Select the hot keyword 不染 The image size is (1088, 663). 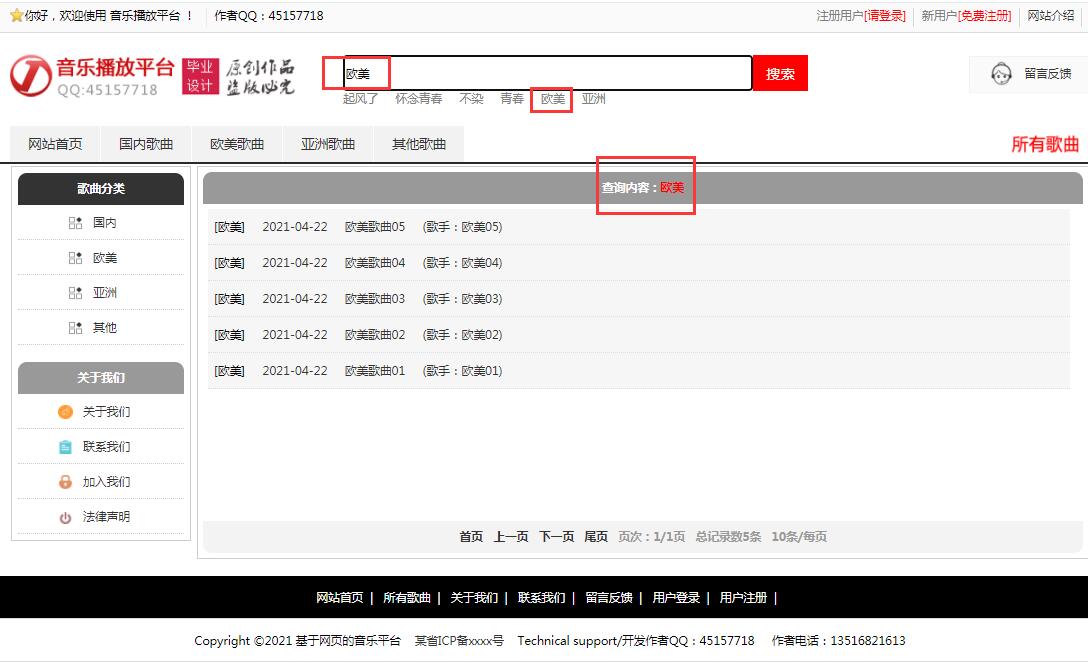pos(471,98)
